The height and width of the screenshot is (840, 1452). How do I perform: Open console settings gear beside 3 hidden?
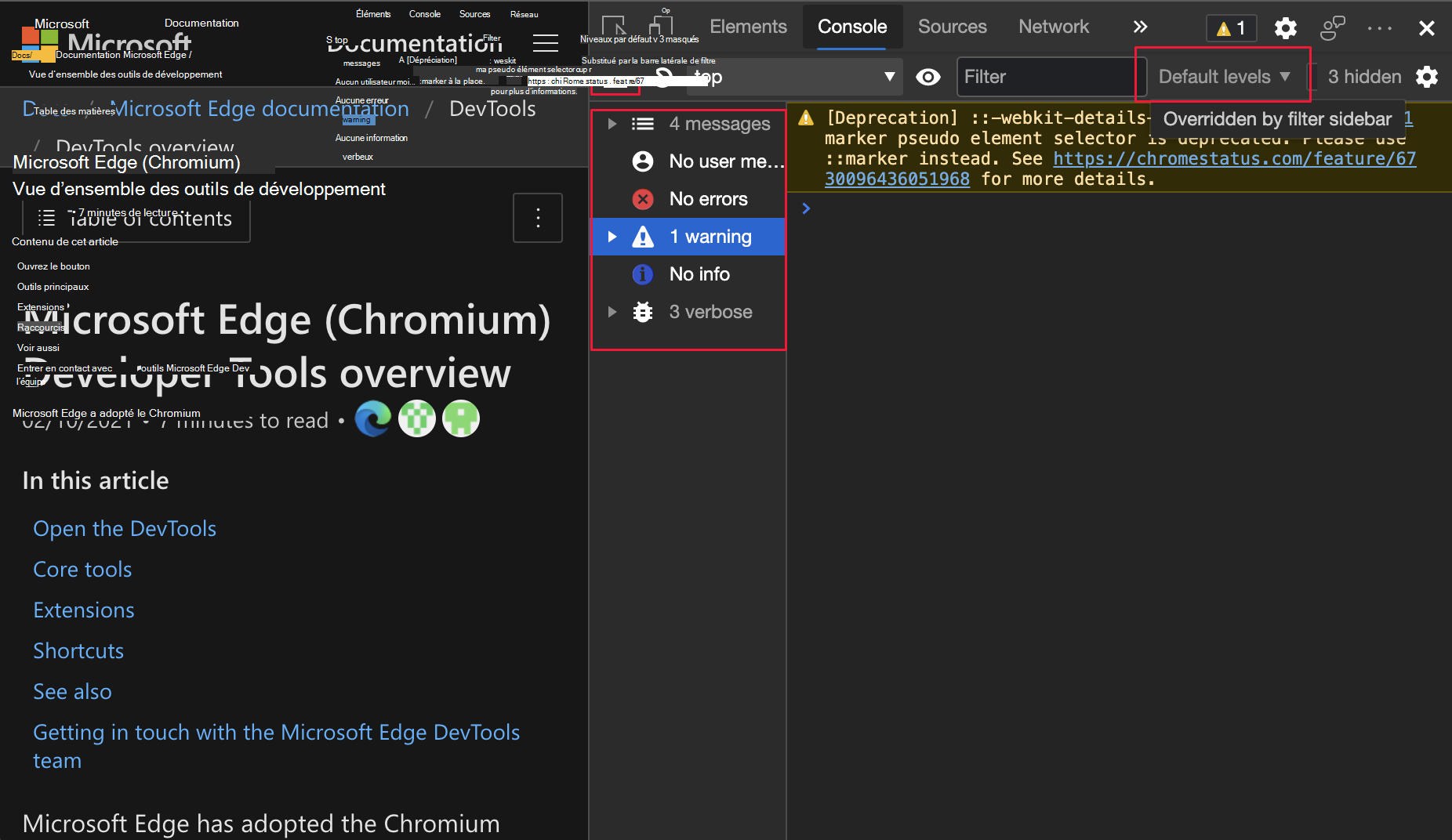coord(1427,77)
